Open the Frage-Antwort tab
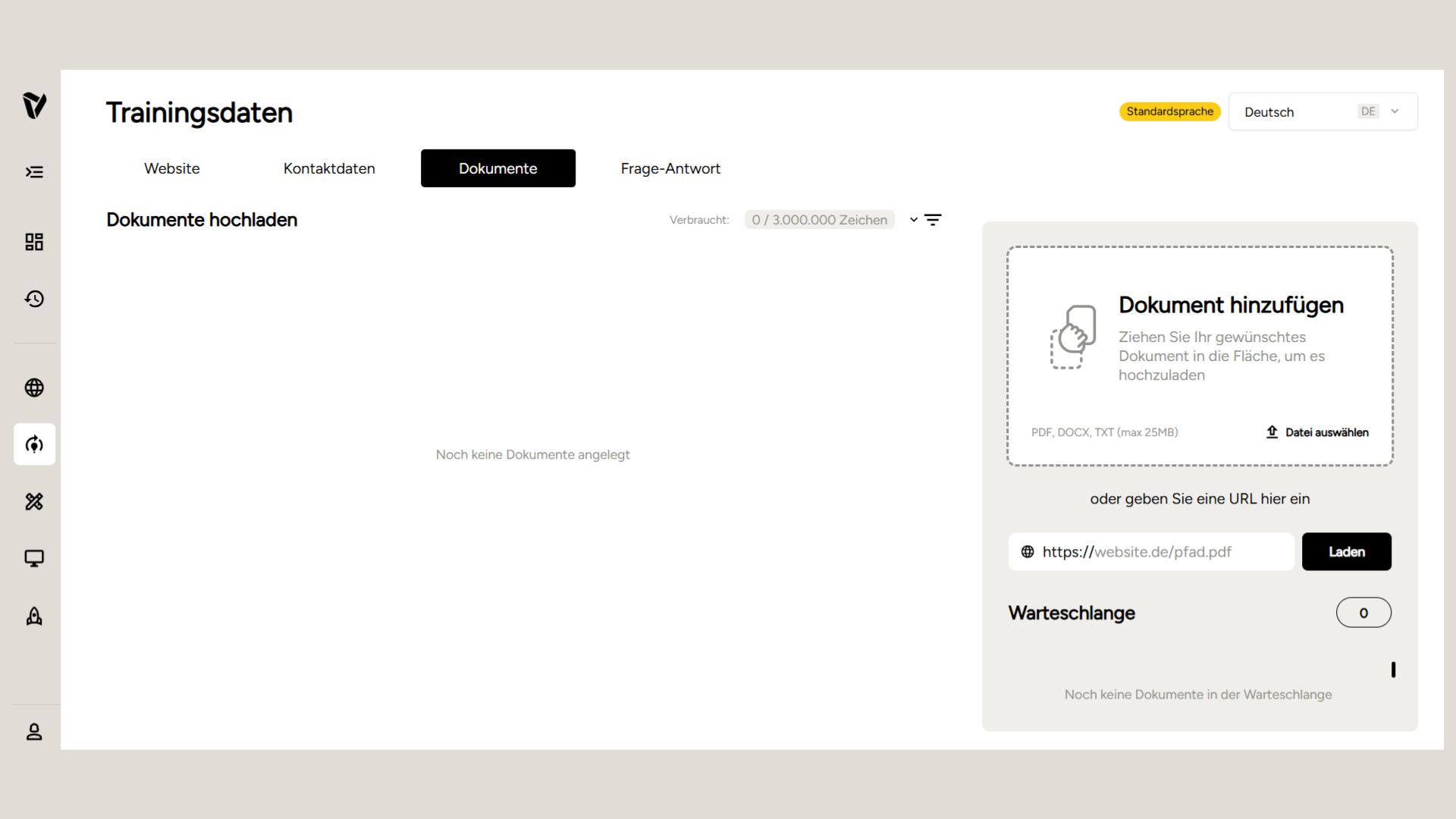 pos(670,168)
